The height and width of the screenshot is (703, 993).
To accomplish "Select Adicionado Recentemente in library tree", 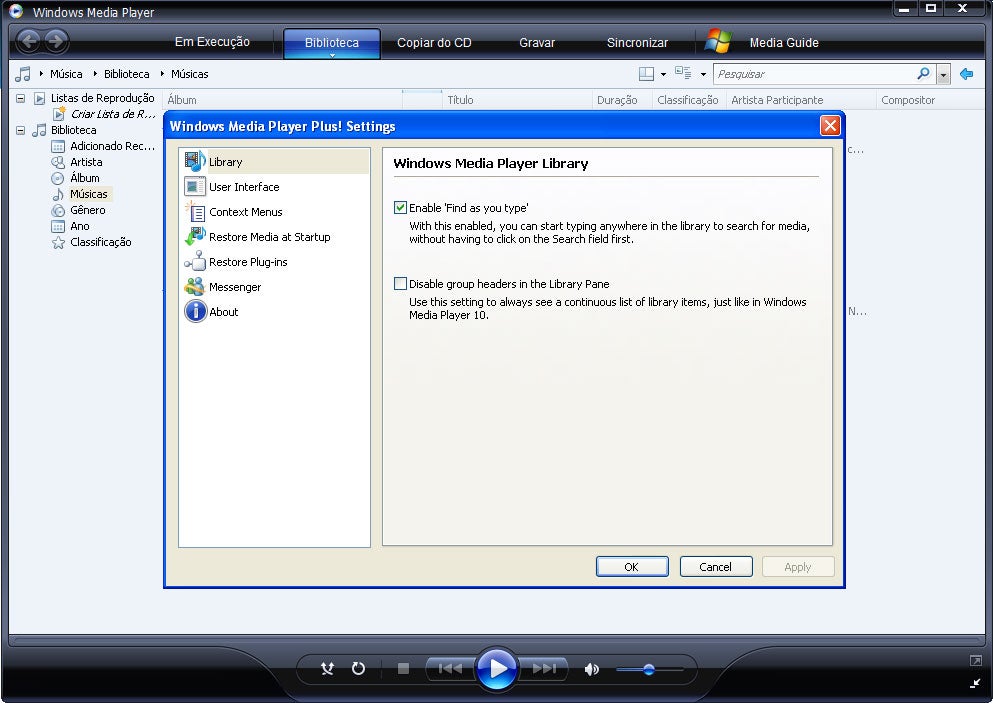I will click(x=112, y=146).
